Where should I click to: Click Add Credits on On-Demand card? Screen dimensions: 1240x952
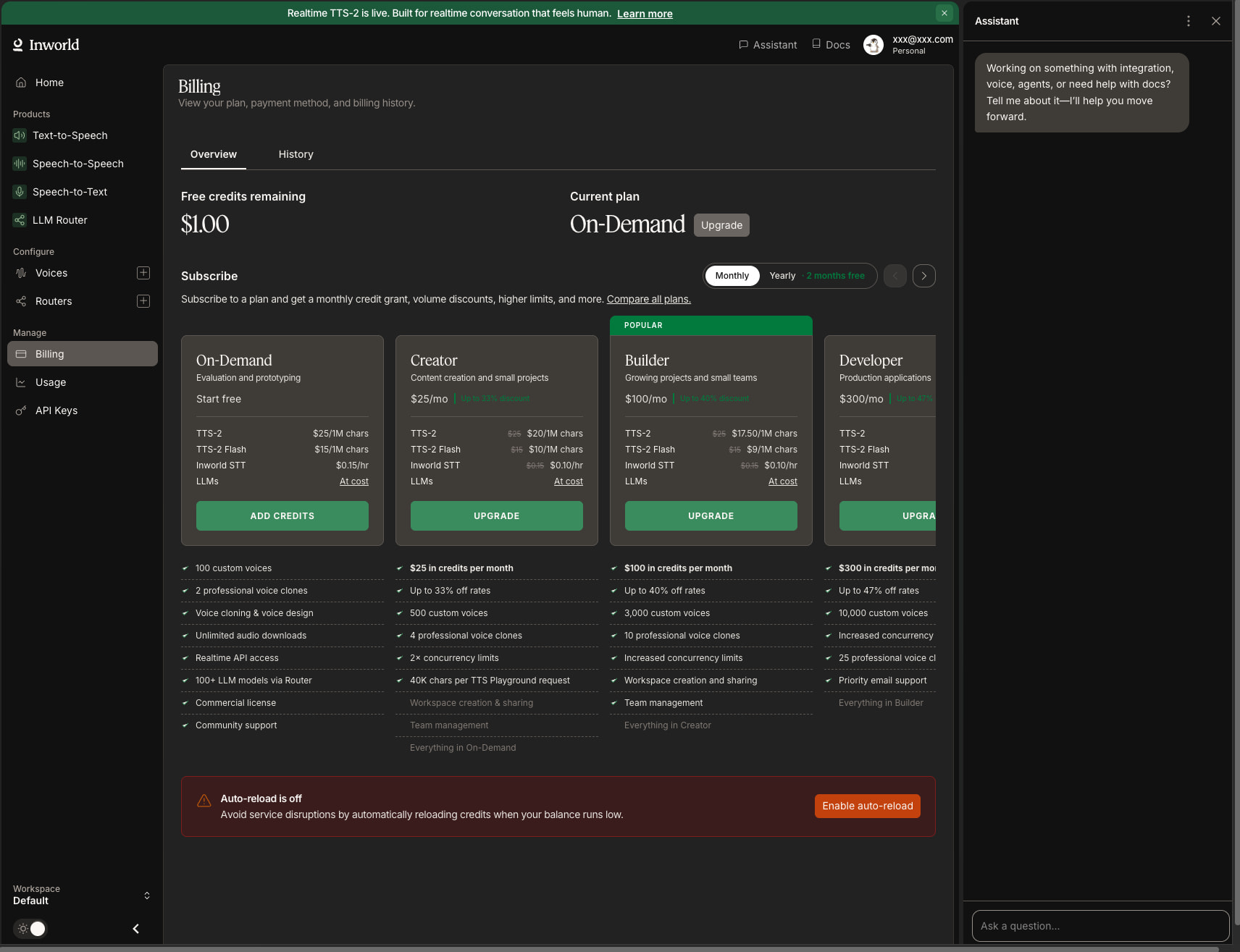(x=282, y=516)
